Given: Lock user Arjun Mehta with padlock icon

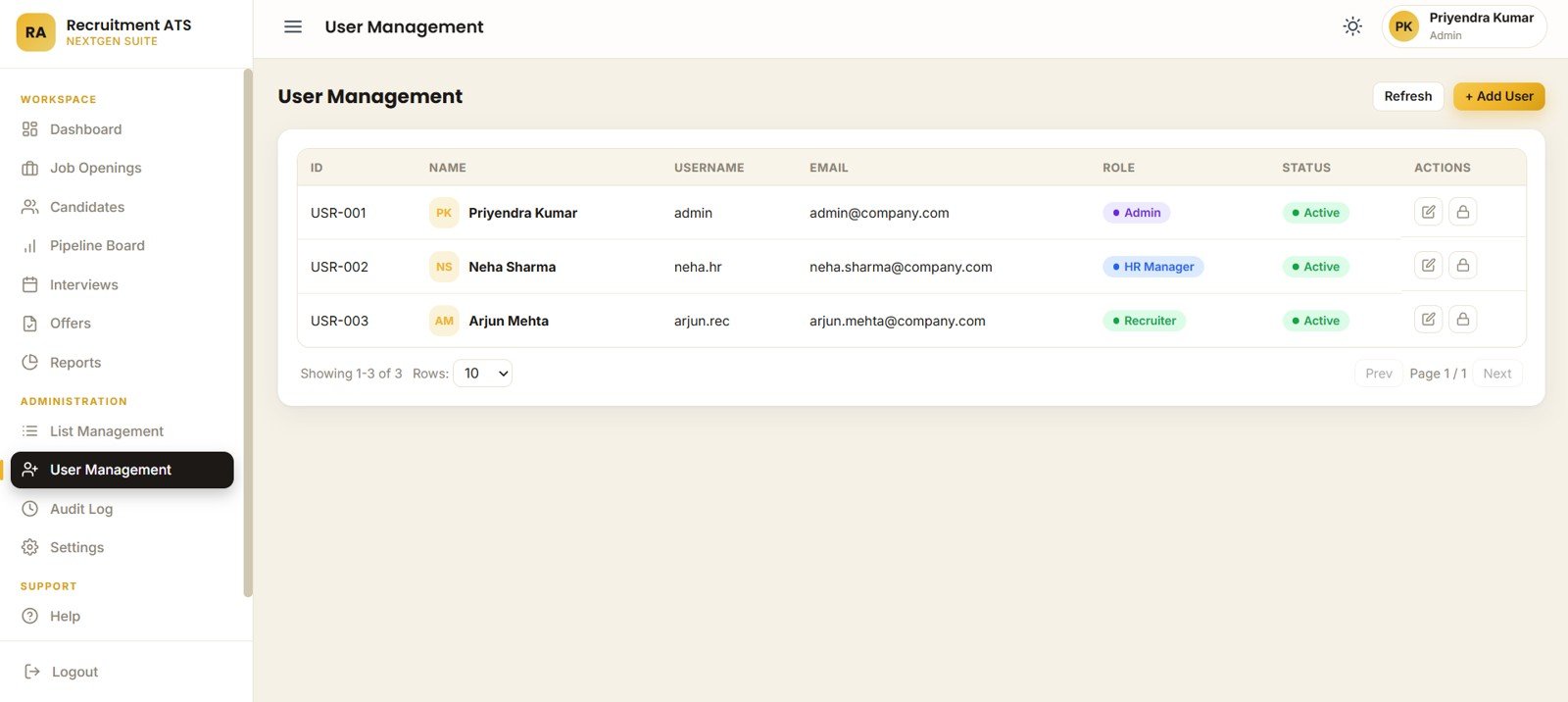Looking at the screenshot, I should pyautogui.click(x=1463, y=320).
